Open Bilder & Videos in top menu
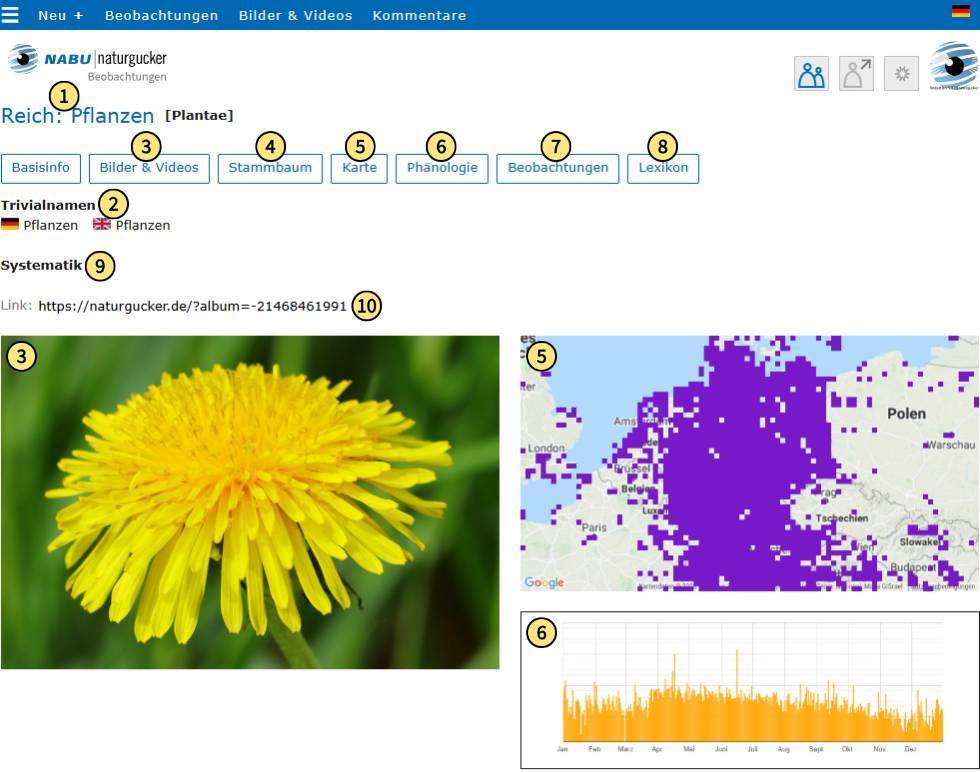Screen dimensions: 980x772 coord(295,15)
